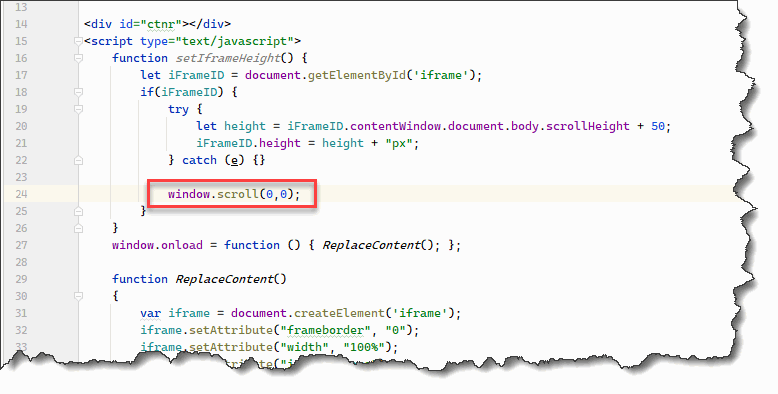Collapse the if(iFrameID) block fold marker
778x394 pixels.
point(78,92)
